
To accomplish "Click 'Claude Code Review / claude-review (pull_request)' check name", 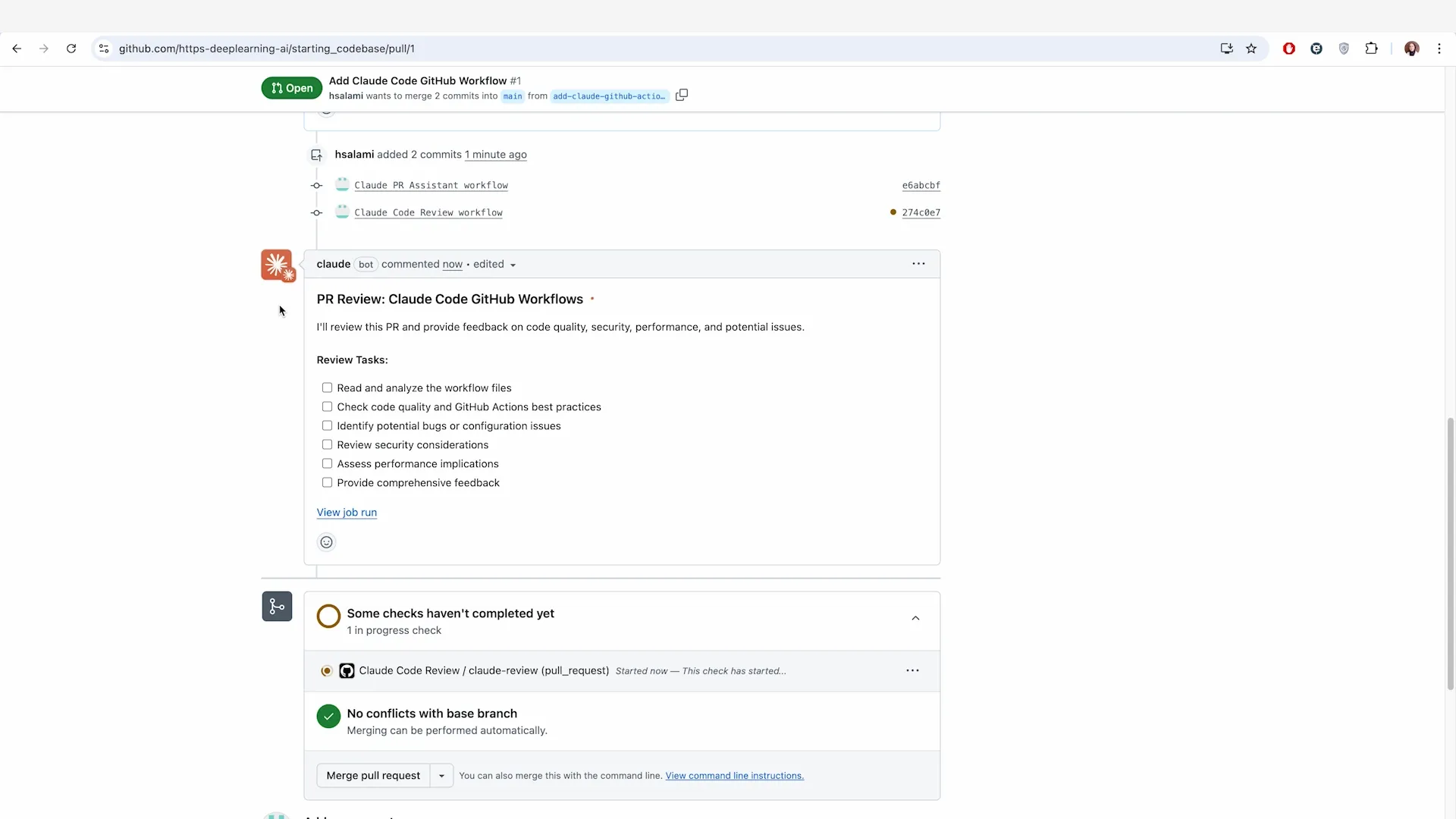I will 484,671.
